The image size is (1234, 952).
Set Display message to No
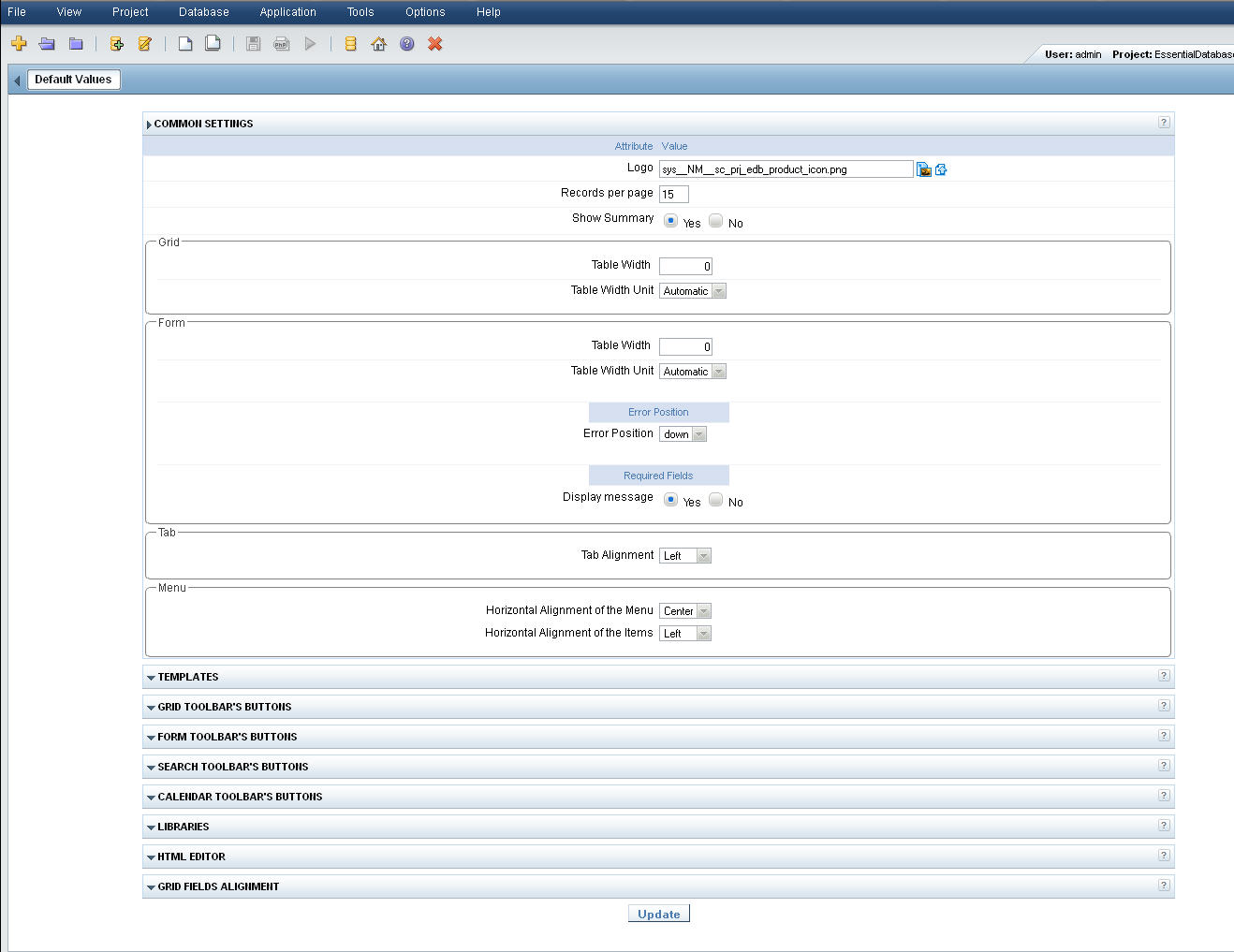coord(716,500)
